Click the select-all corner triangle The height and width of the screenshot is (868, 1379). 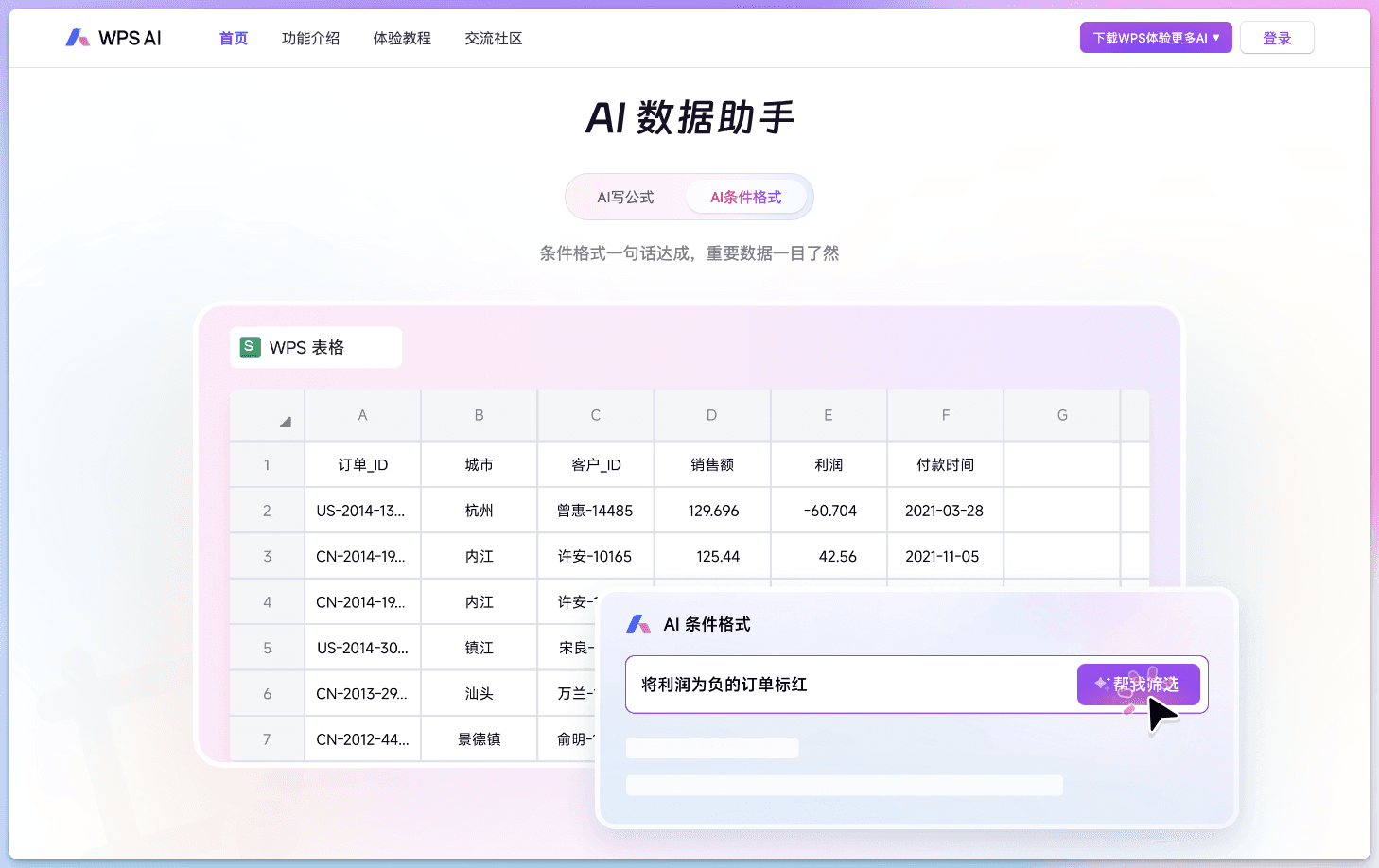click(285, 422)
